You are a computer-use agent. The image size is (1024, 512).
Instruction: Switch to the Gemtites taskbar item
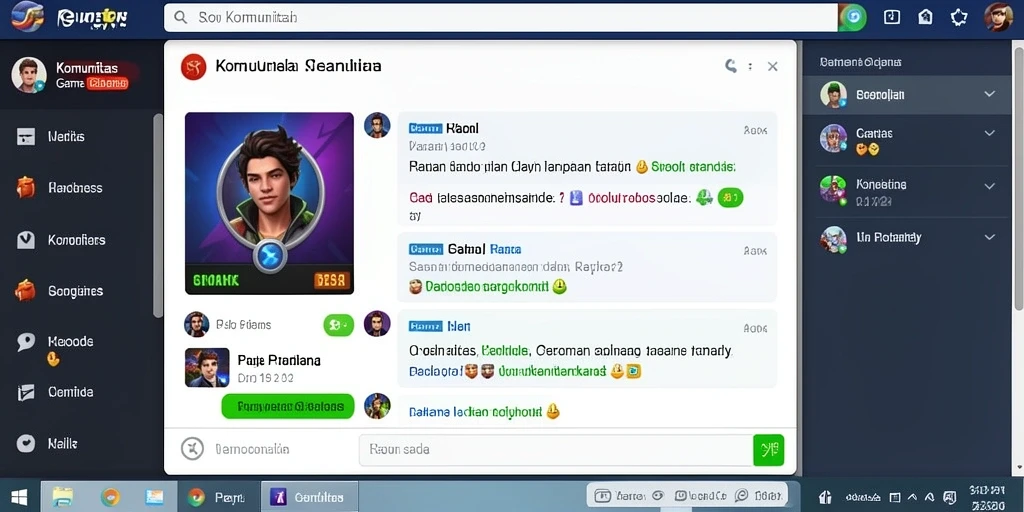pos(310,498)
